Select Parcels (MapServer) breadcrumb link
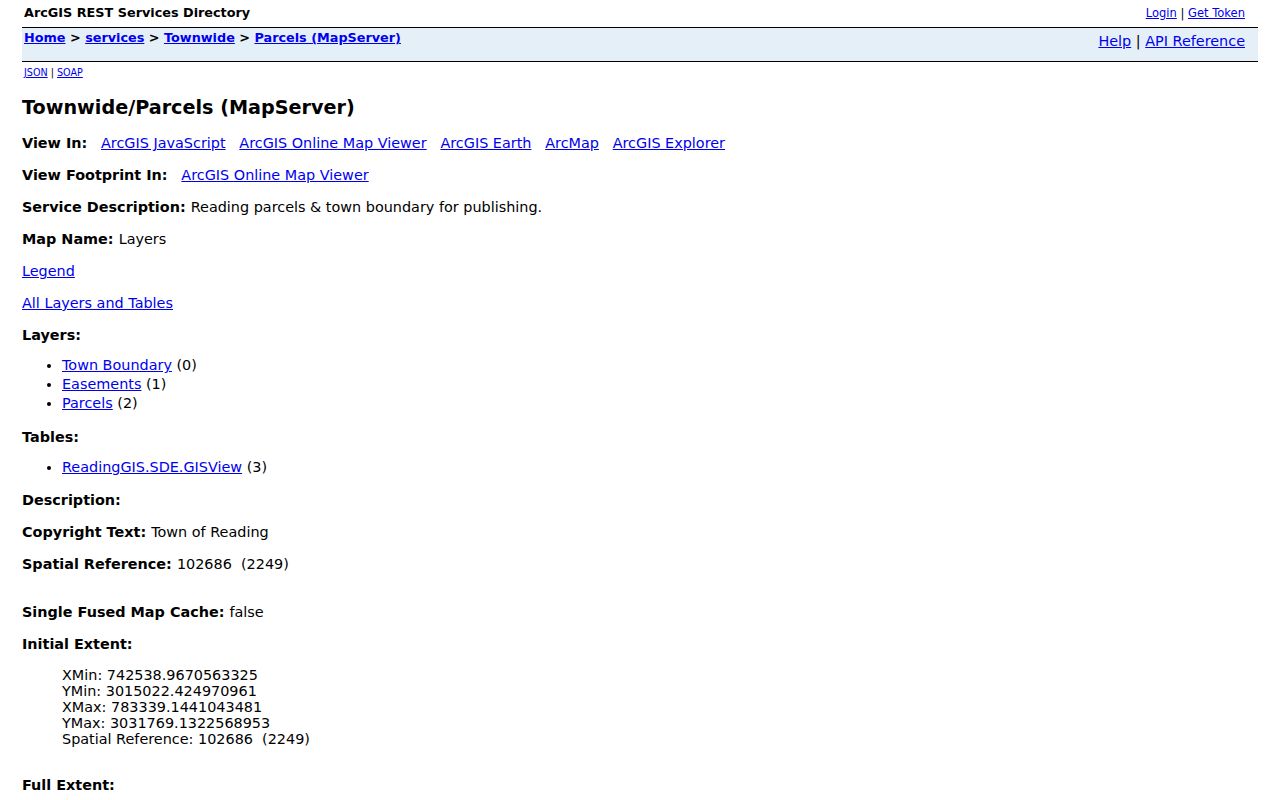This screenshot has width=1280, height=800. 328,38
